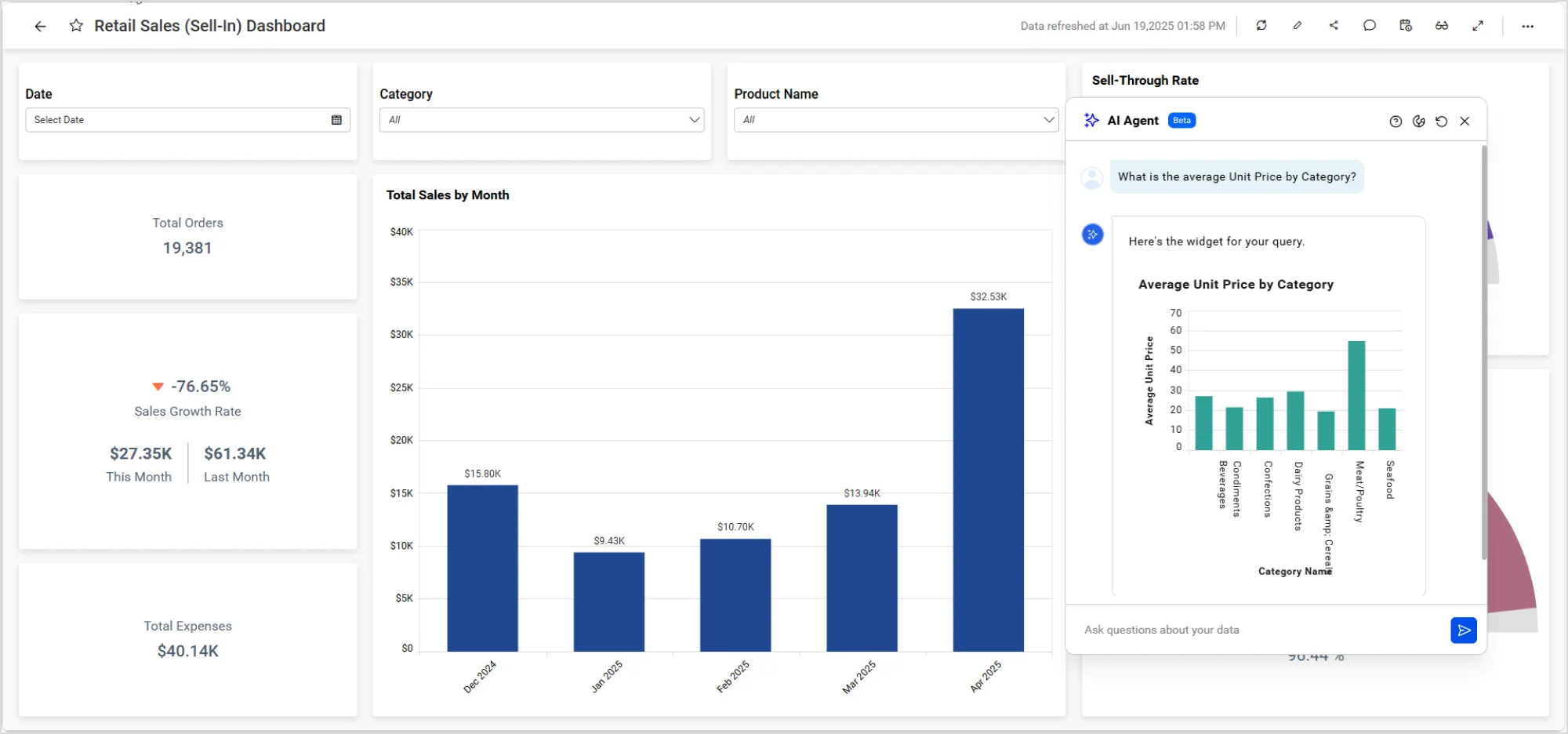
Task: Open AI Agent help icon
Action: click(x=1396, y=122)
